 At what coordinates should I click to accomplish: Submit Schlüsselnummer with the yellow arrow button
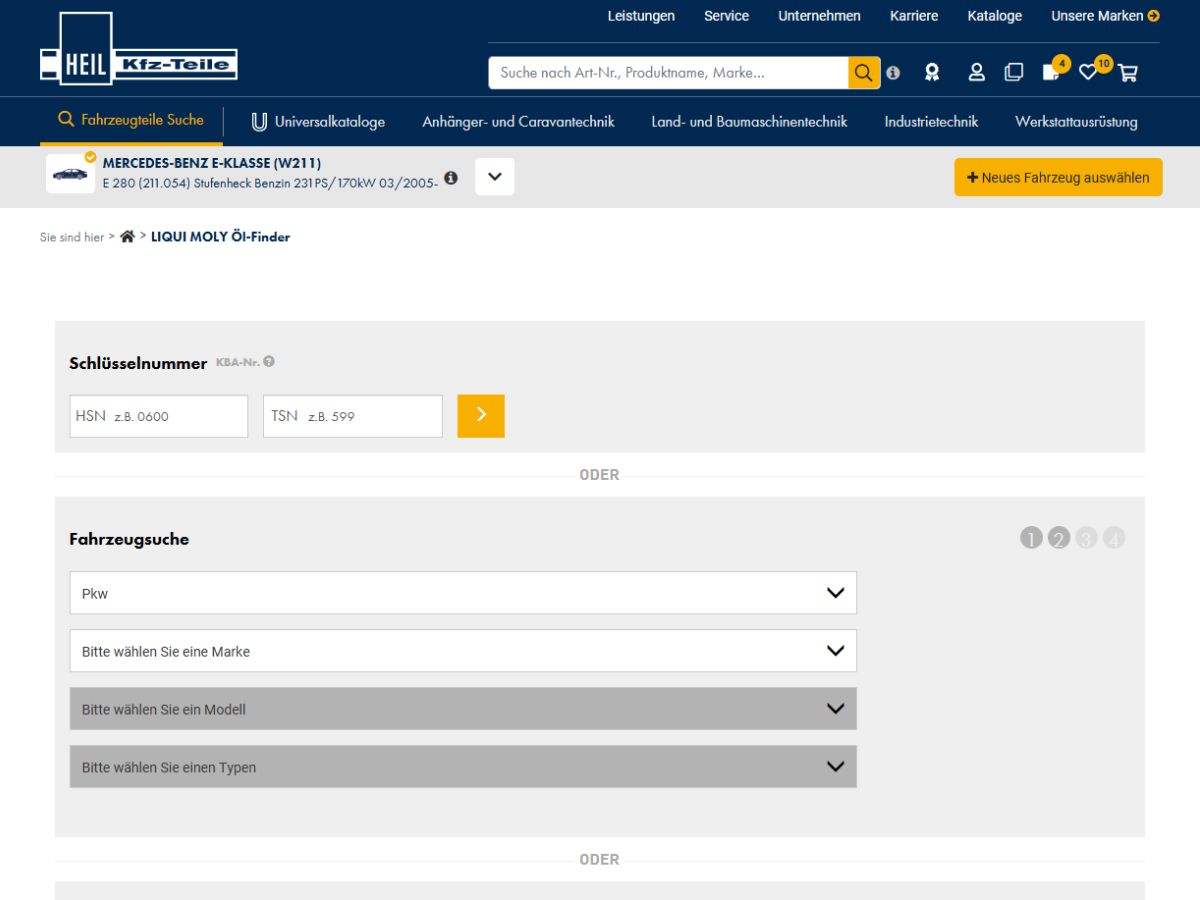[481, 416]
